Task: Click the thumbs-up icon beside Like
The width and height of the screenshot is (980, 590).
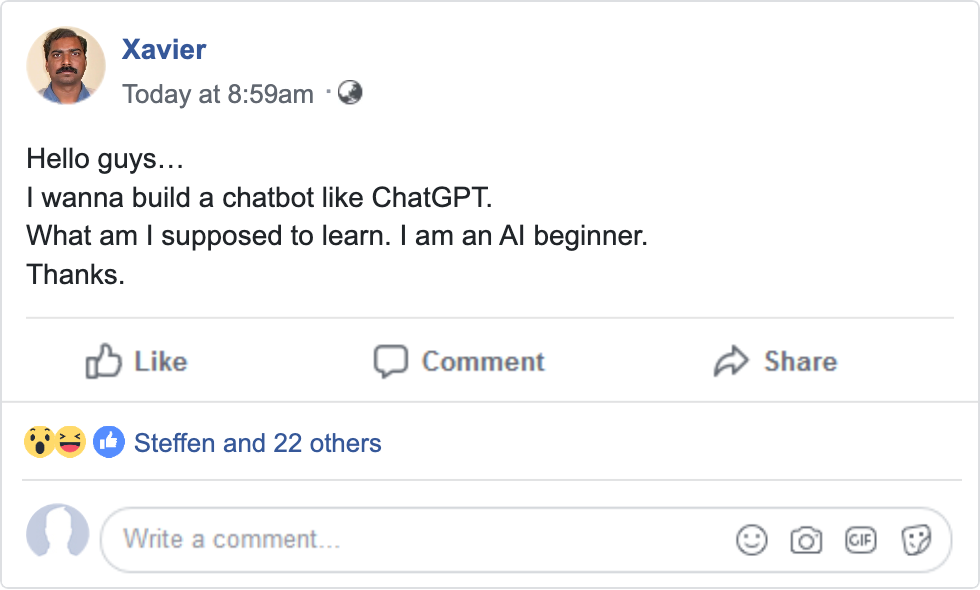Action: 104,361
